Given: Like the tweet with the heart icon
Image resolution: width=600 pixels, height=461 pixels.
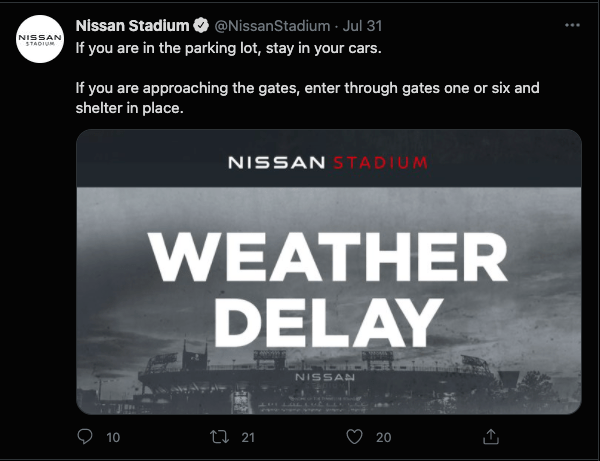Looking at the screenshot, I should (353, 437).
